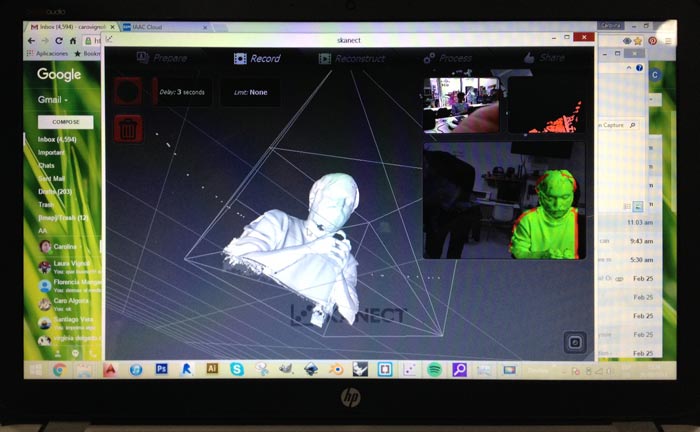The height and width of the screenshot is (432, 700).
Task: Click the depth feed preview thumbnail
Action: 546,105
